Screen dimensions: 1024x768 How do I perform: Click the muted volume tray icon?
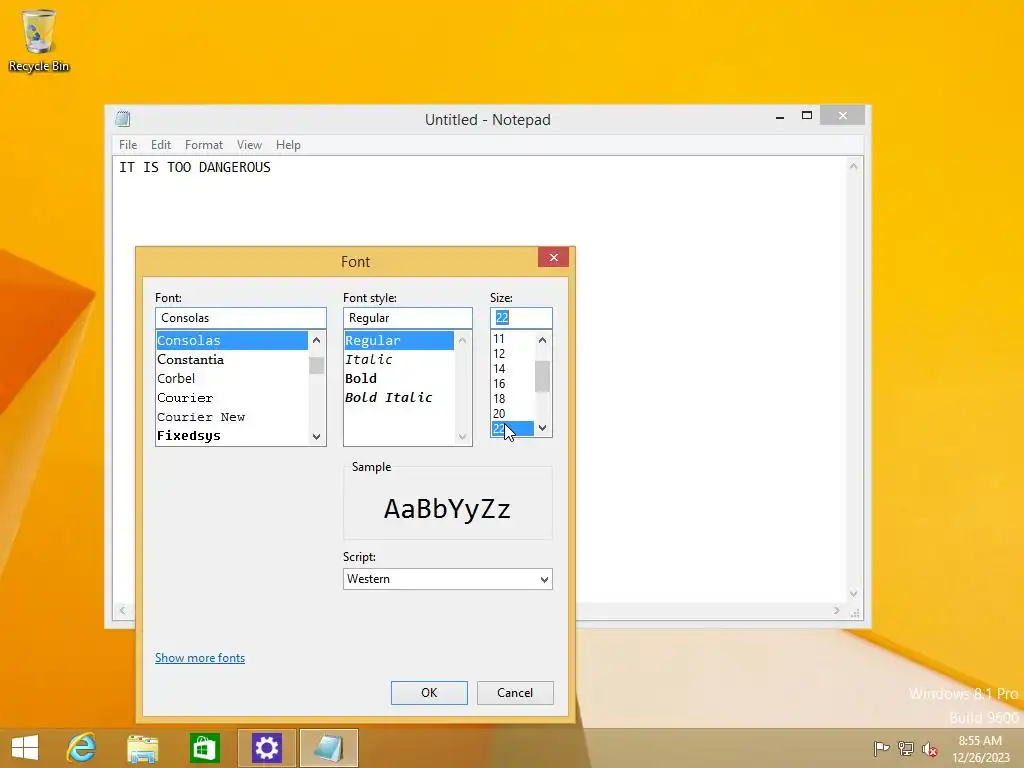(x=930, y=749)
